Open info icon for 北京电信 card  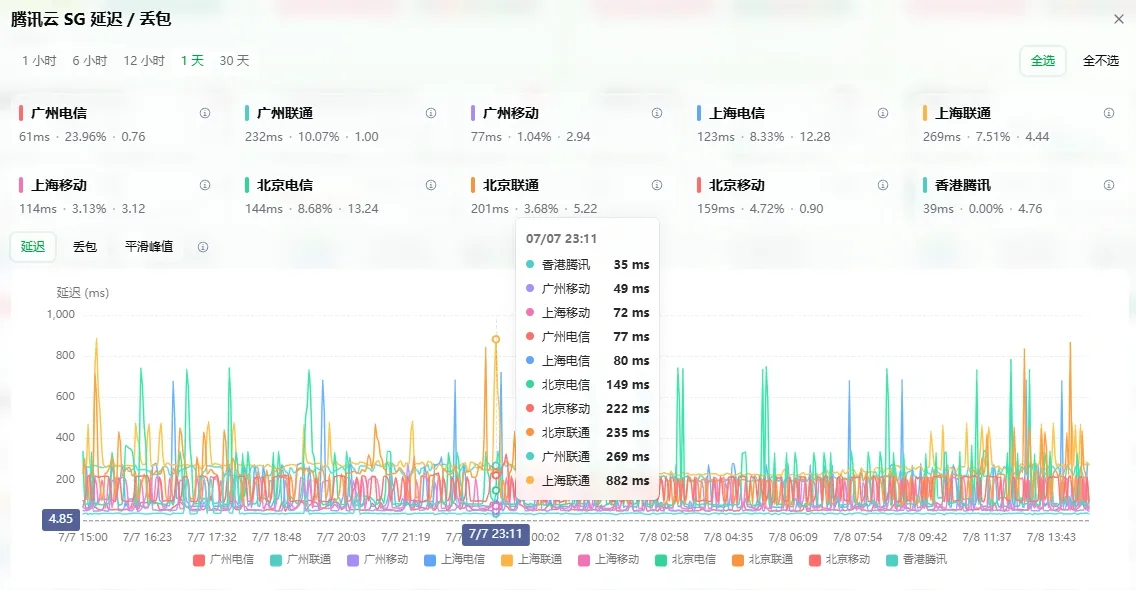(431, 186)
